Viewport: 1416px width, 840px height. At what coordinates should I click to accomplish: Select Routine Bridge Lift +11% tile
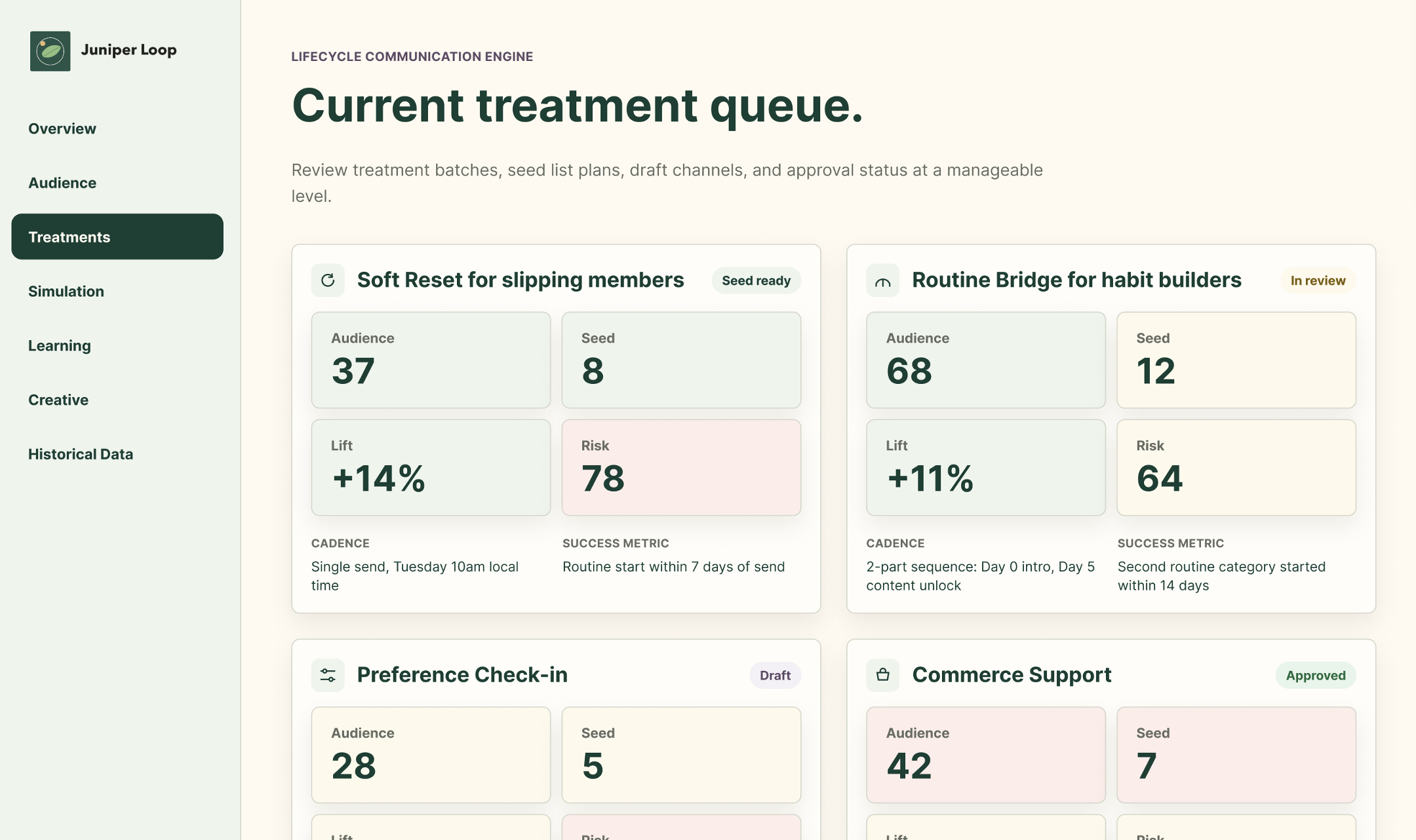click(x=986, y=467)
